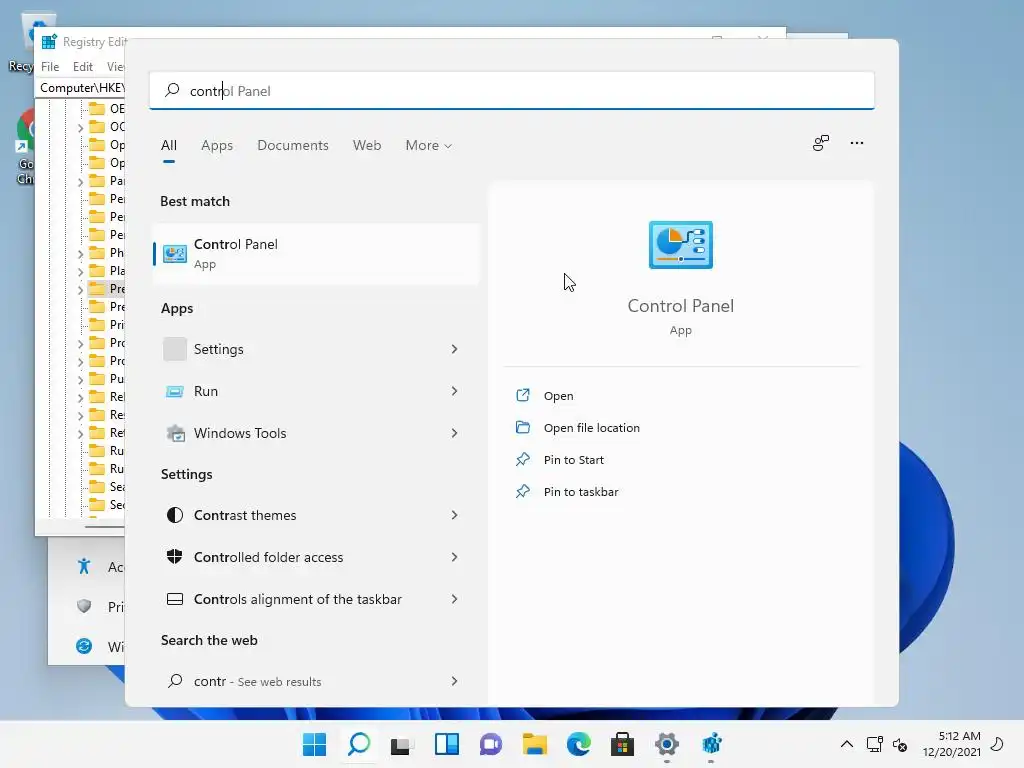
Task: Switch to the Apps search tab
Action: tap(217, 146)
